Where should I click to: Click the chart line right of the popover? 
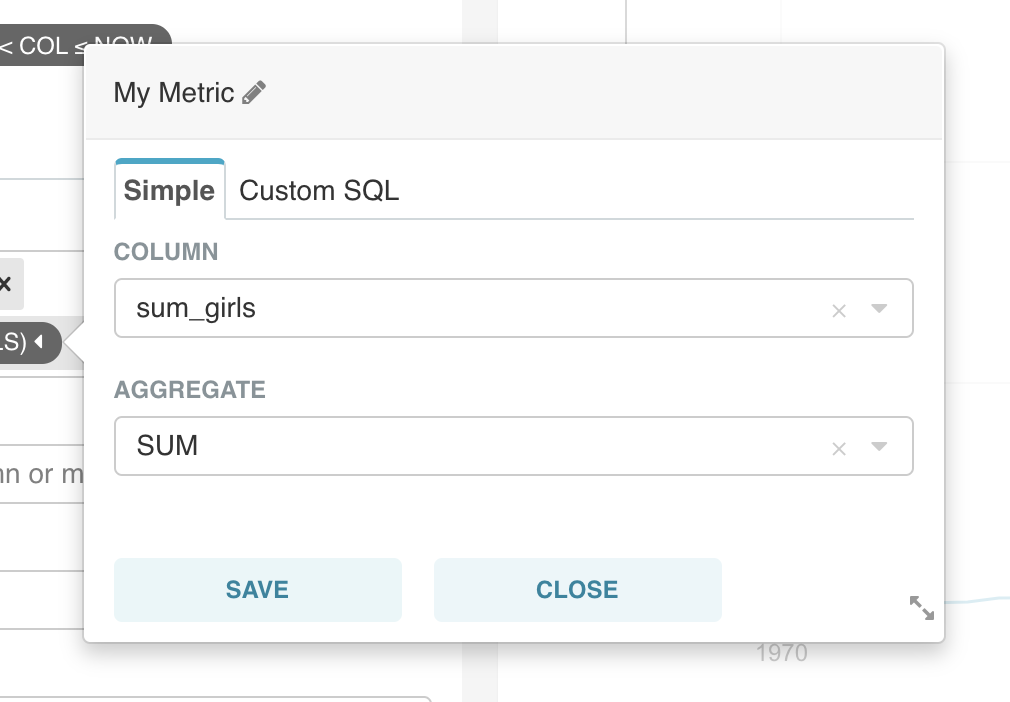tap(978, 599)
